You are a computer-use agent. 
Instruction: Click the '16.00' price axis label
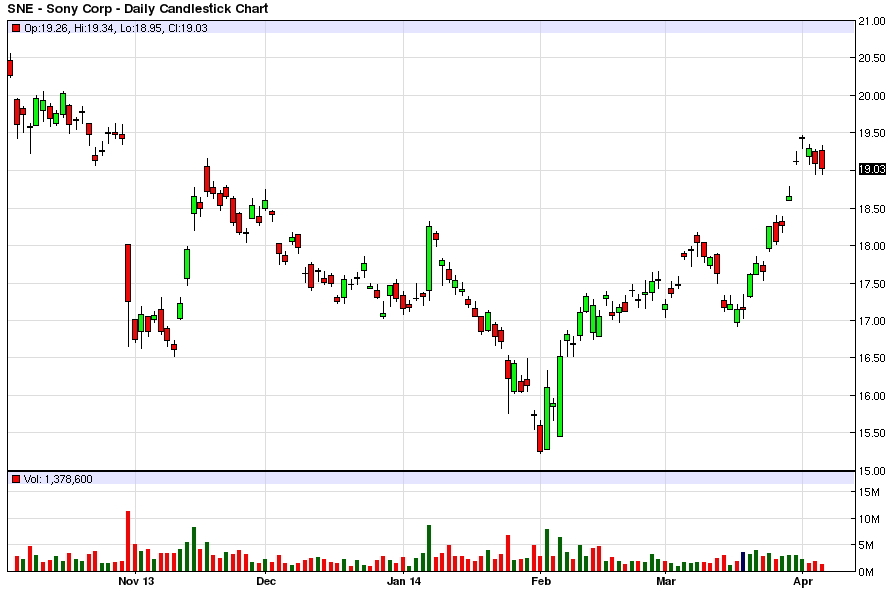(x=872, y=396)
